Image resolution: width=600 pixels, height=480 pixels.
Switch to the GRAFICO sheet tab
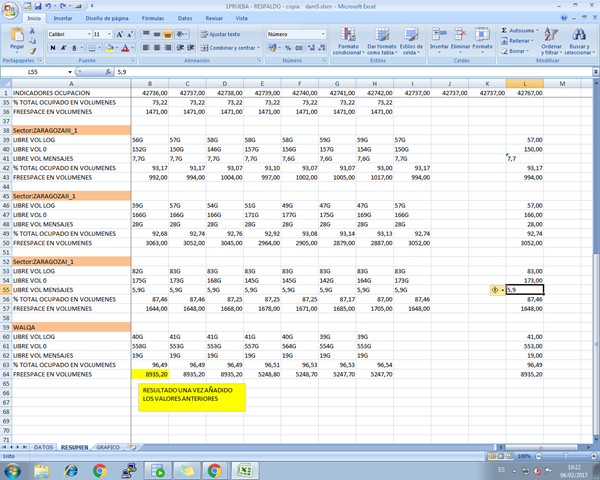tap(108, 447)
